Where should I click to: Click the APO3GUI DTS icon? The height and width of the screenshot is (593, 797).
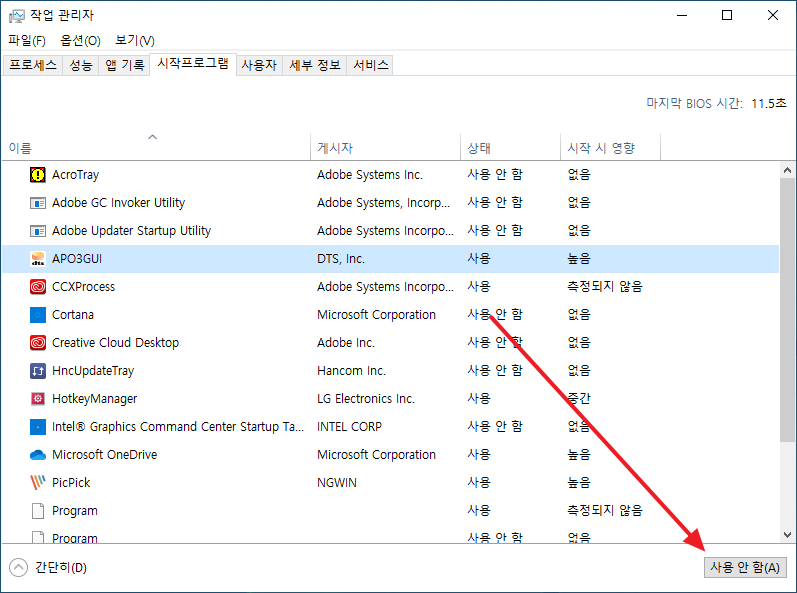tap(38, 259)
